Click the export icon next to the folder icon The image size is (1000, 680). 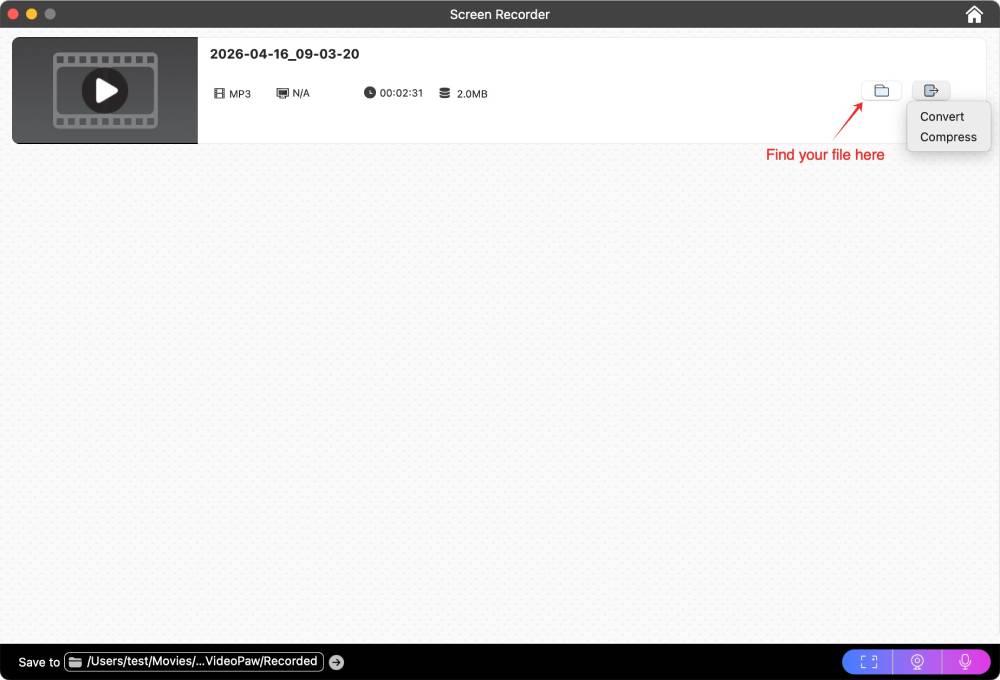click(x=931, y=90)
